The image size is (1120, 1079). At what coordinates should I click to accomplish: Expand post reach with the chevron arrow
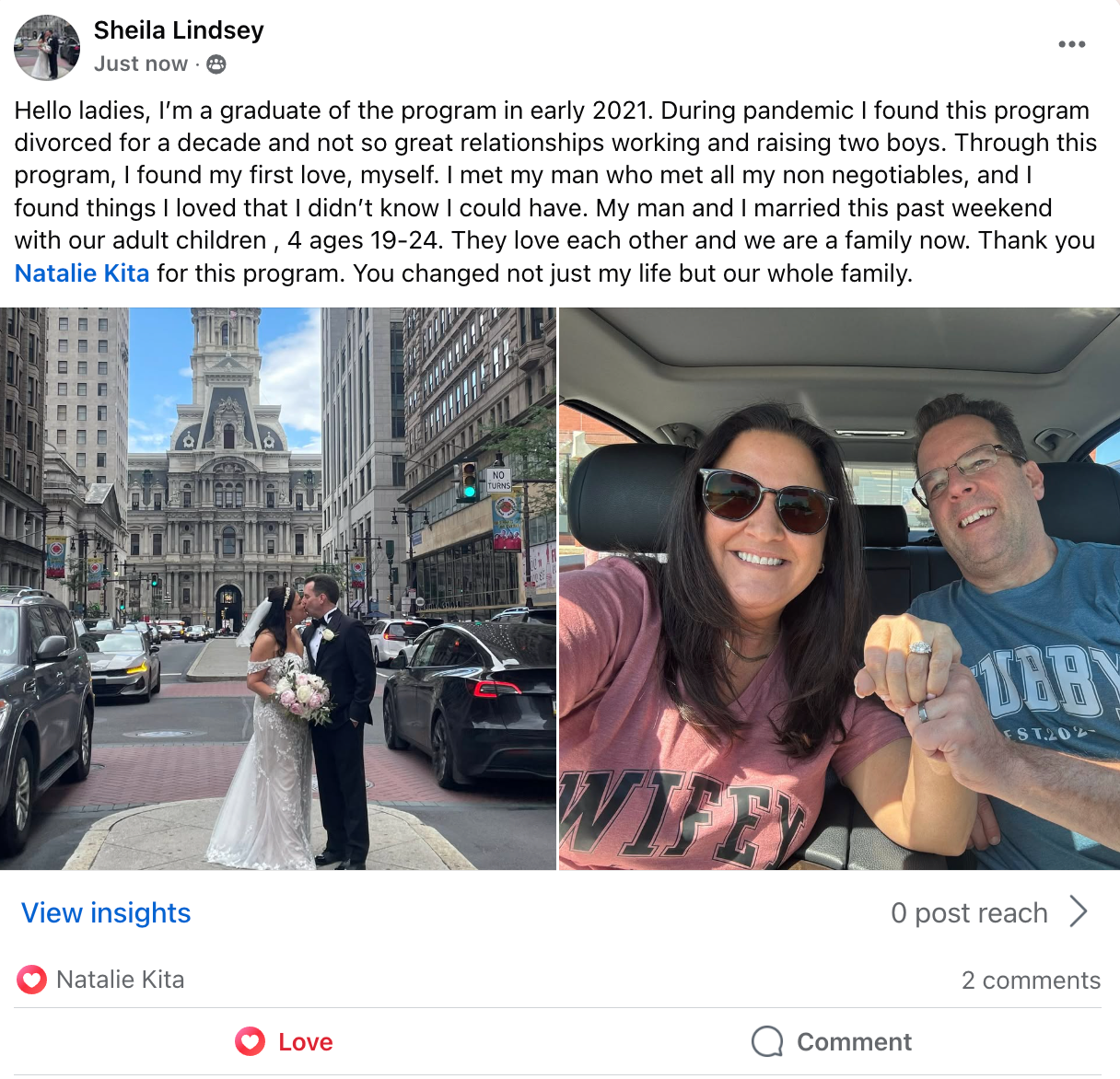click(x=1079, y=912)
